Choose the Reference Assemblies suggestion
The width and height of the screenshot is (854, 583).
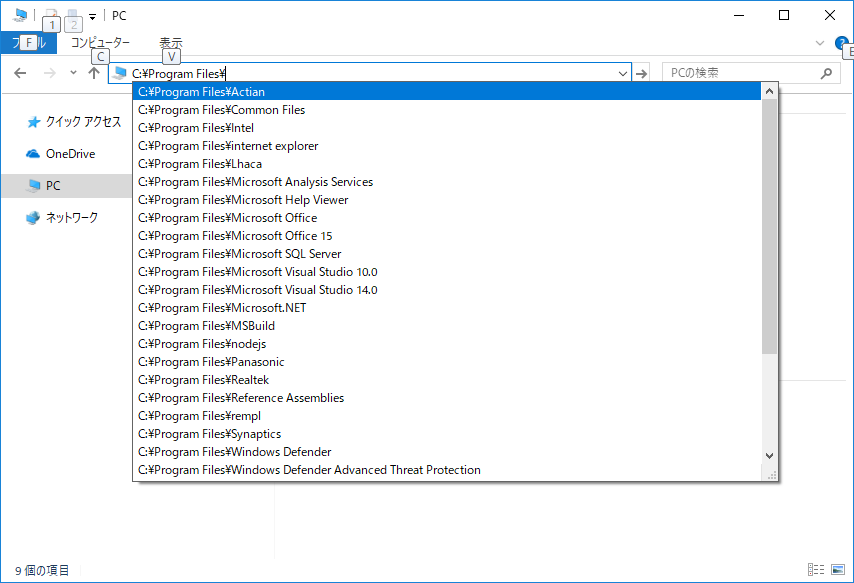[447, 397]
